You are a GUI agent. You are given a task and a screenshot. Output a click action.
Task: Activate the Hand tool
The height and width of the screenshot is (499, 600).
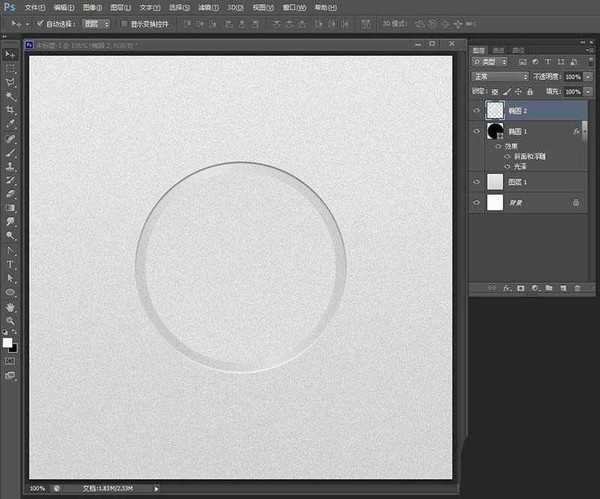coord(10,306)
